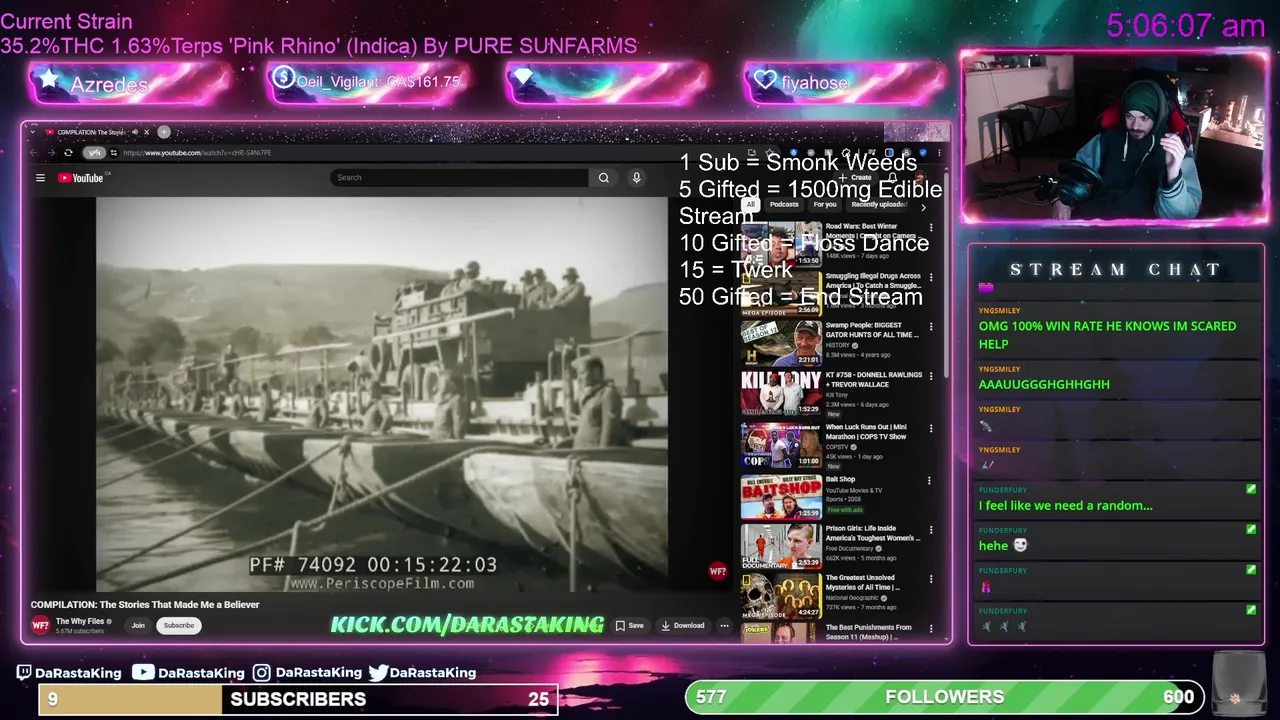Open more actions ellipsis under the video
Viewport: 1280px width, 720px height.
(x=724, y=626)
